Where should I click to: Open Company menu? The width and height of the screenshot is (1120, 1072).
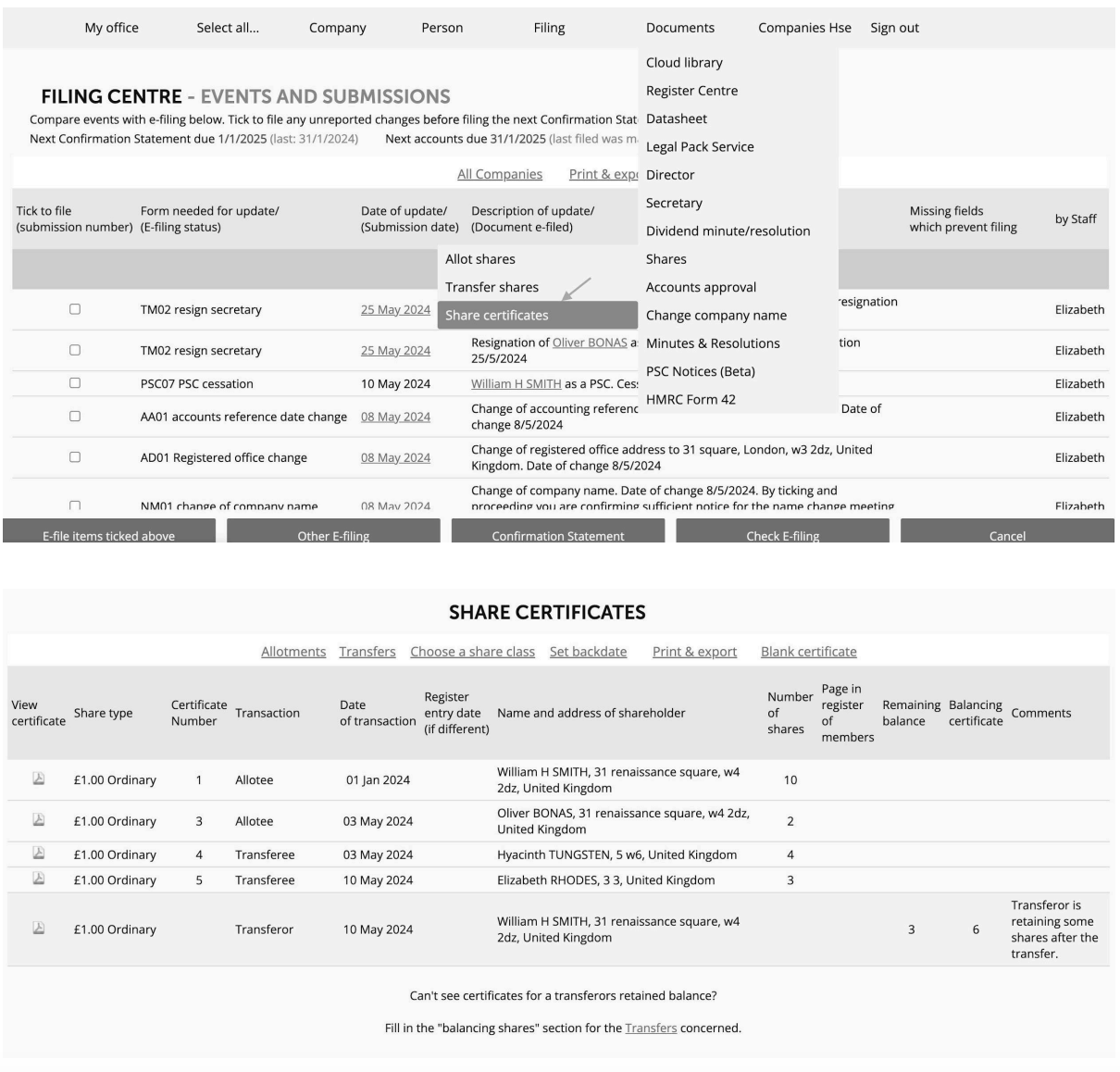coord(338,28)
